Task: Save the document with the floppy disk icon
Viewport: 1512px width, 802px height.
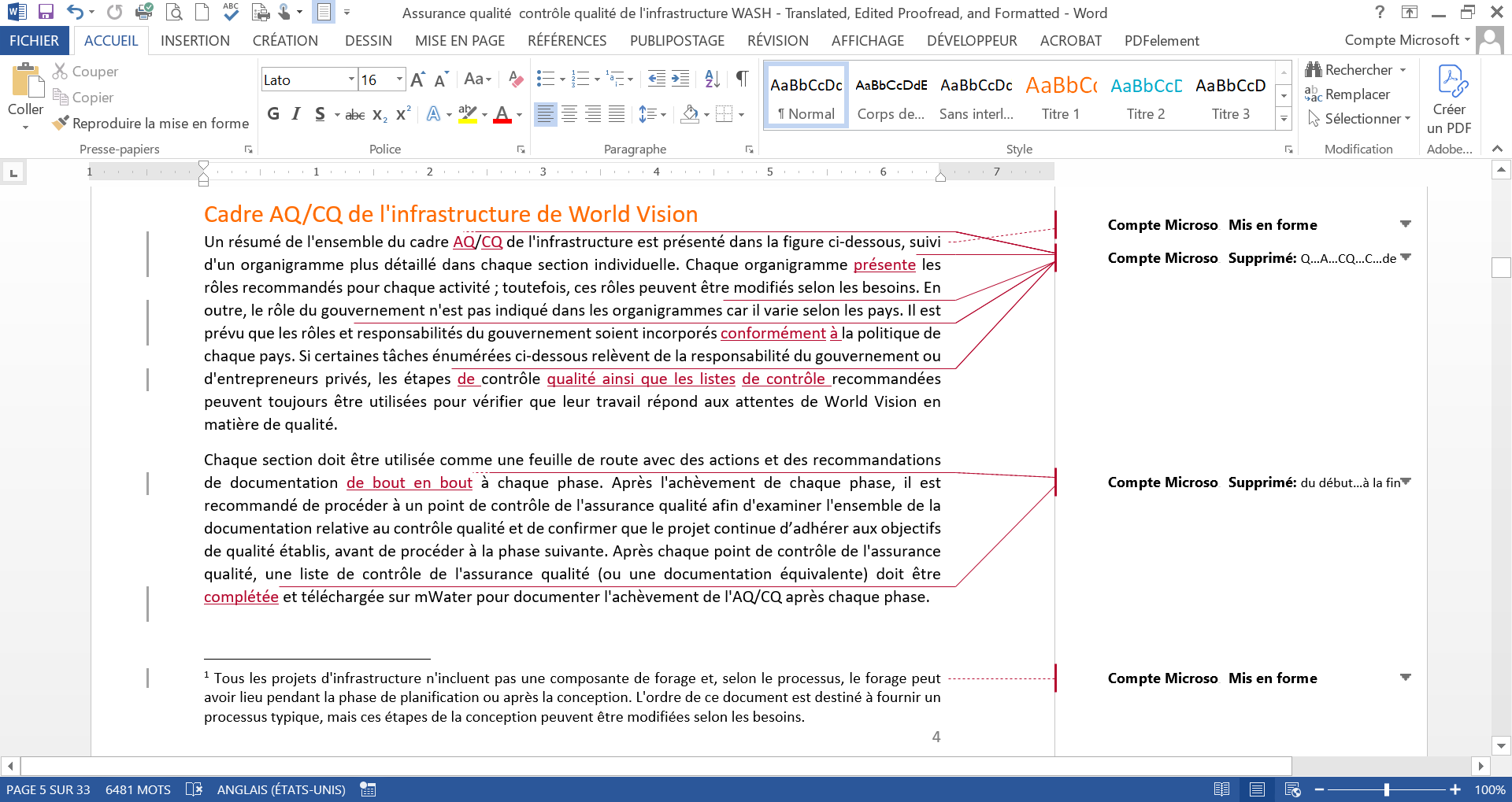Action: (x=46, y=12)
